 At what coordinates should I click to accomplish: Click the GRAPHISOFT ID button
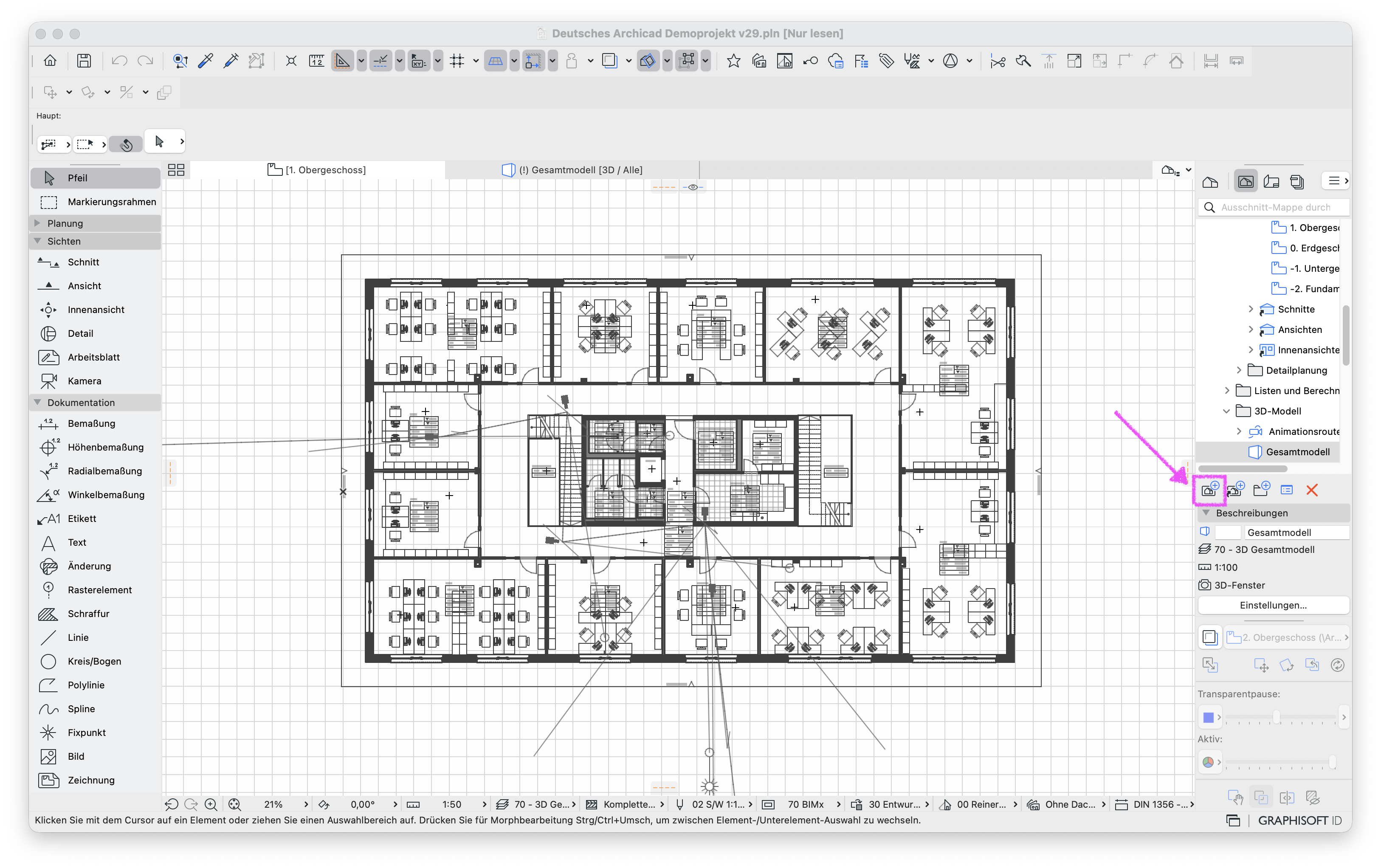pyautogui.click(x=1299, y=820)
